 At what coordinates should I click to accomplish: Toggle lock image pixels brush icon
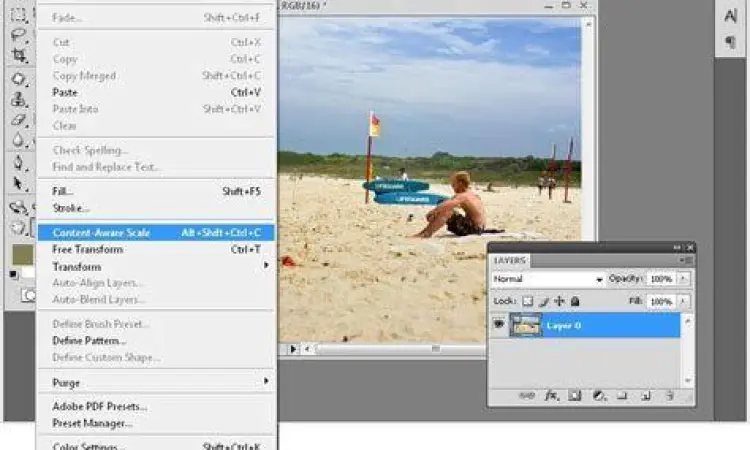[543, 301]
